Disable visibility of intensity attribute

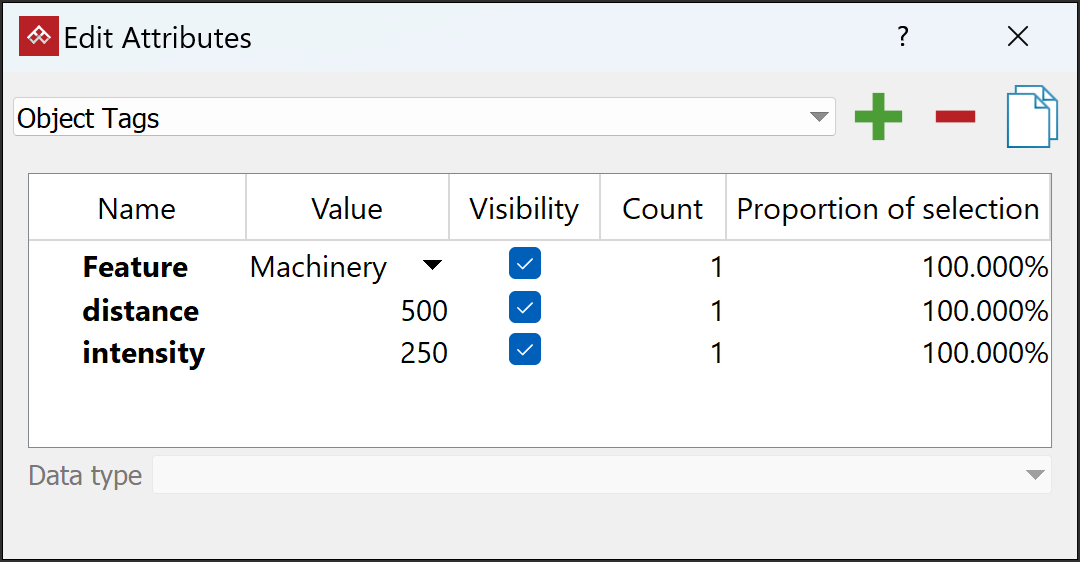coord(525,350)
